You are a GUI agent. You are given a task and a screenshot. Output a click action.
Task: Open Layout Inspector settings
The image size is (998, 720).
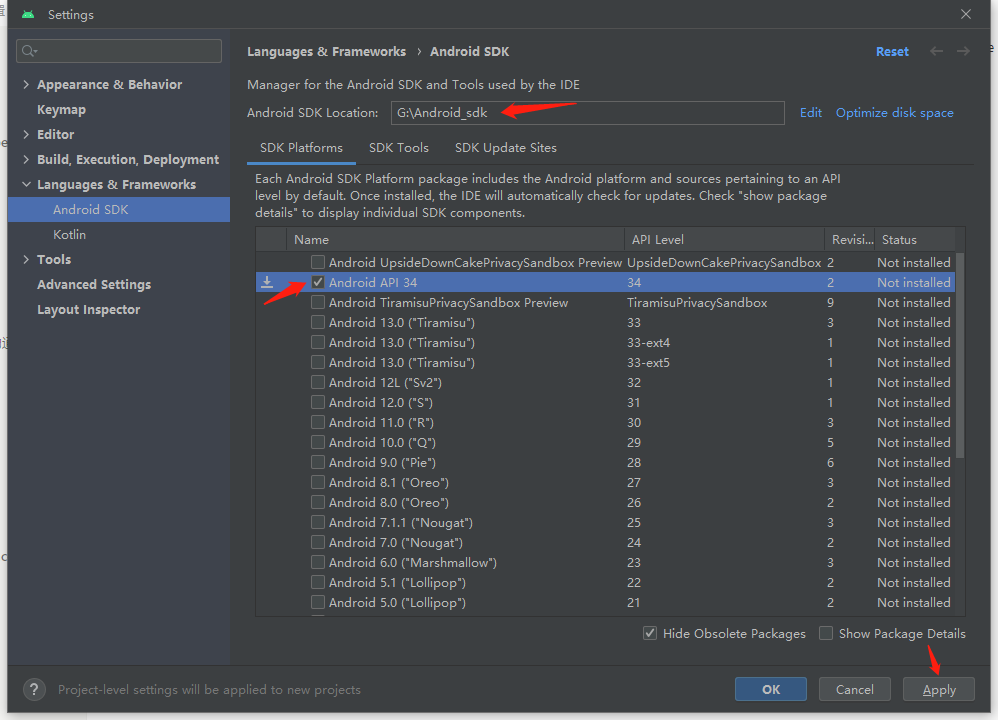point(88,309)
